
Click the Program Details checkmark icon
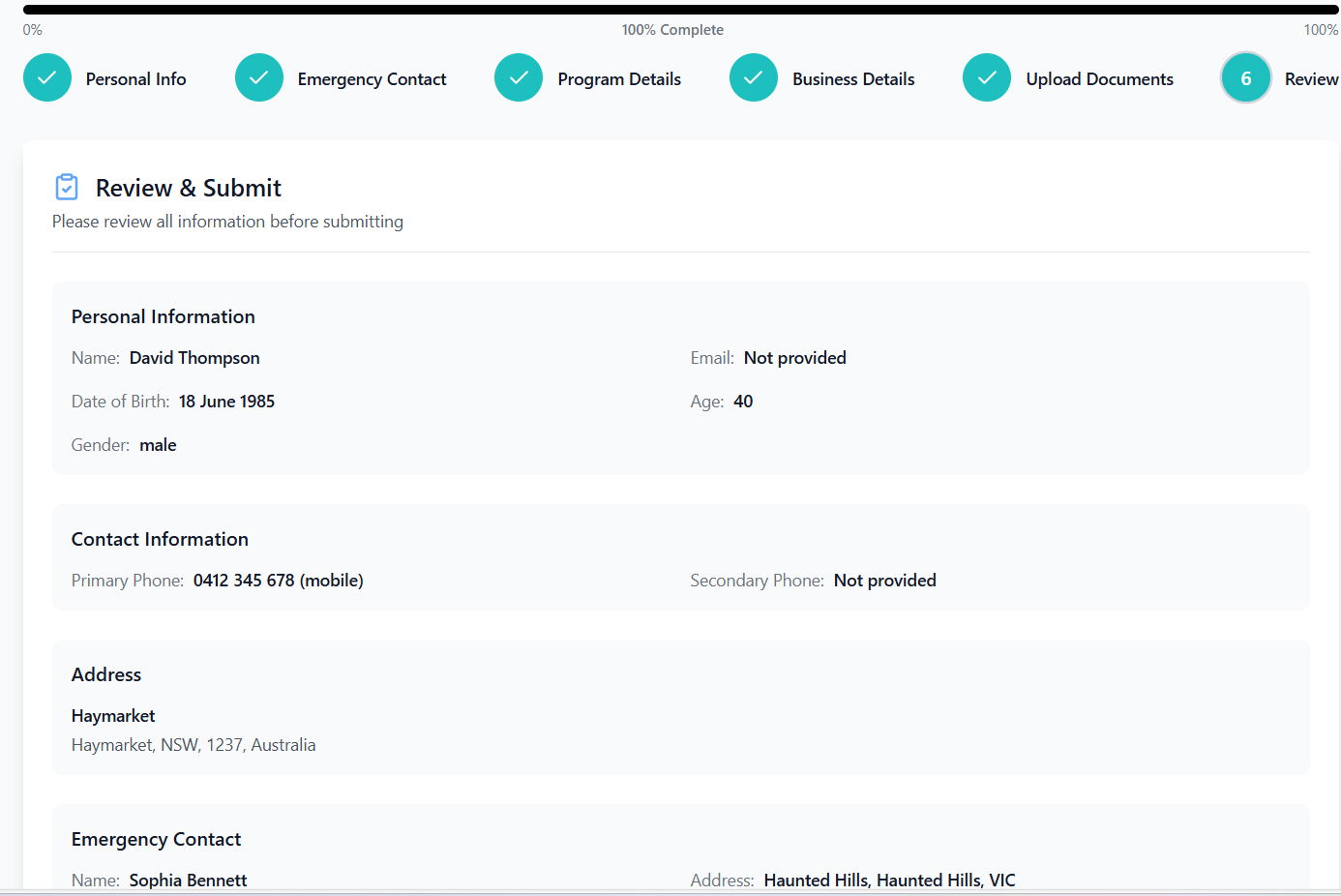519,78
